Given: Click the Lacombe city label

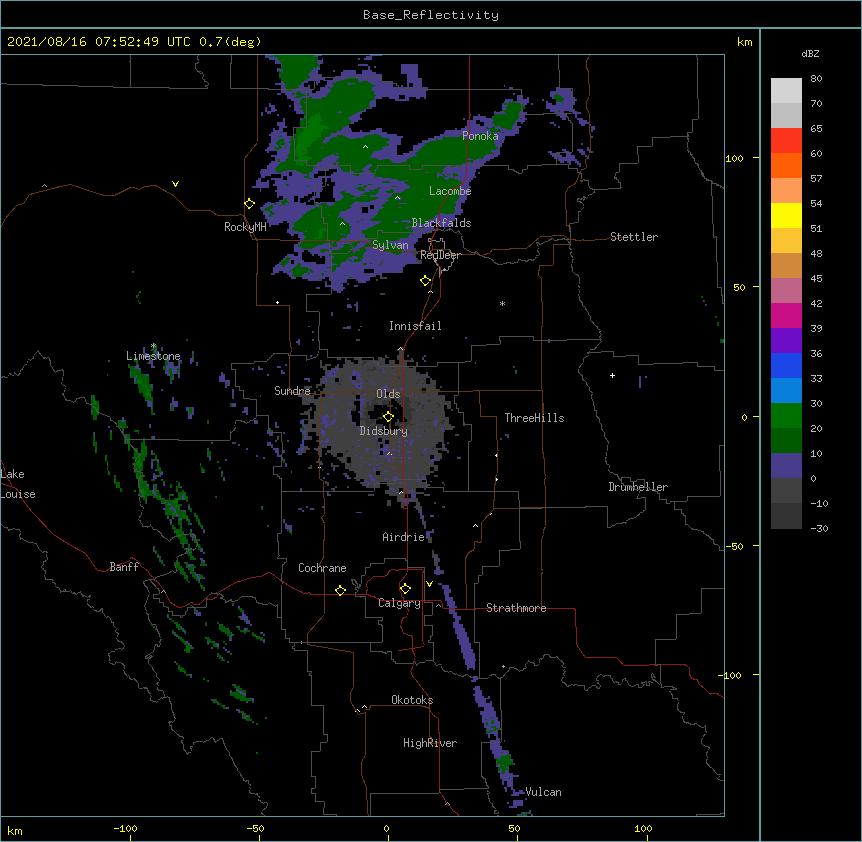Looking at the screenshot, I should click(450, 191).
